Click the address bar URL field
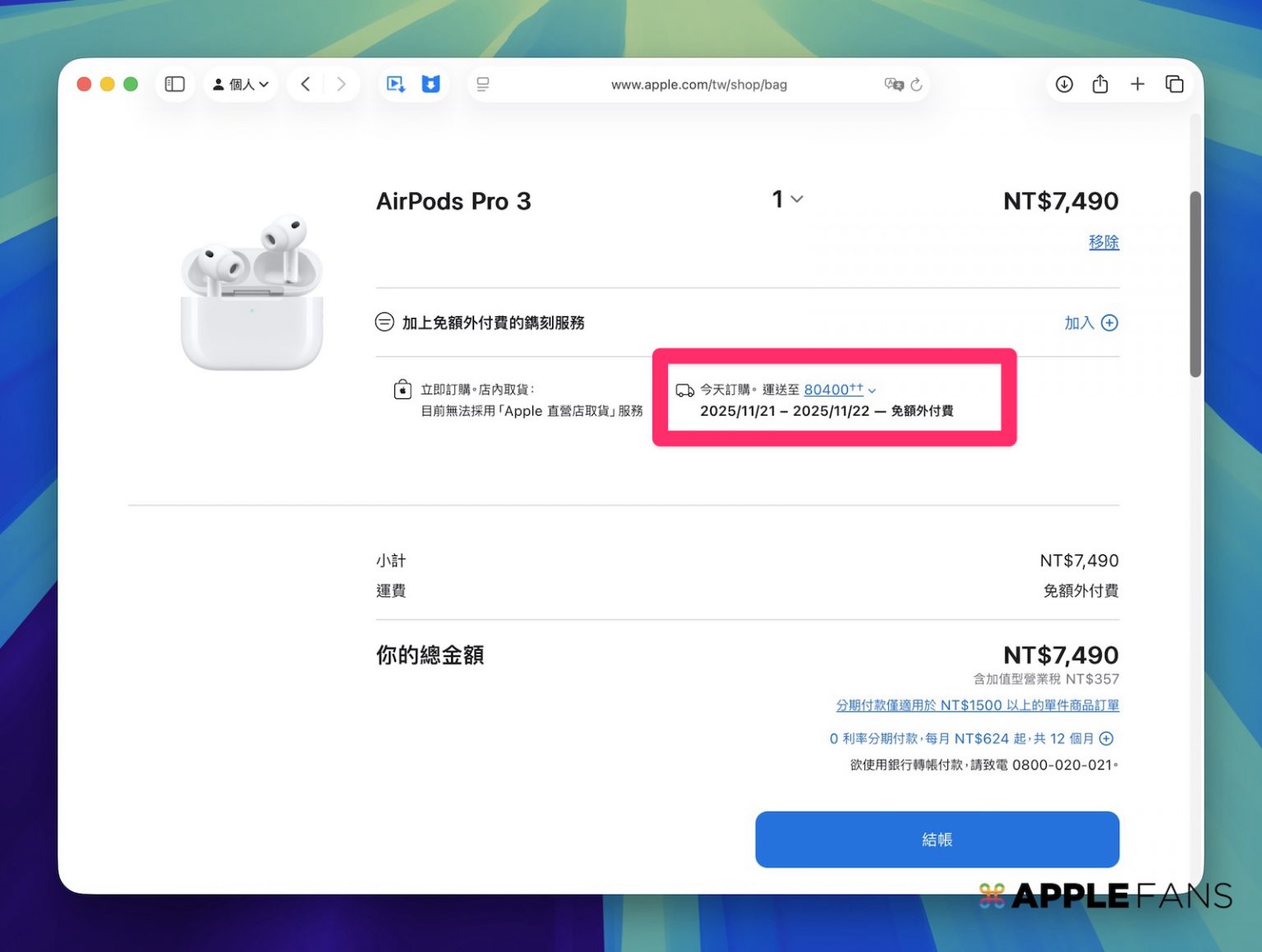The image size is (1262, 952). point(698,84)
